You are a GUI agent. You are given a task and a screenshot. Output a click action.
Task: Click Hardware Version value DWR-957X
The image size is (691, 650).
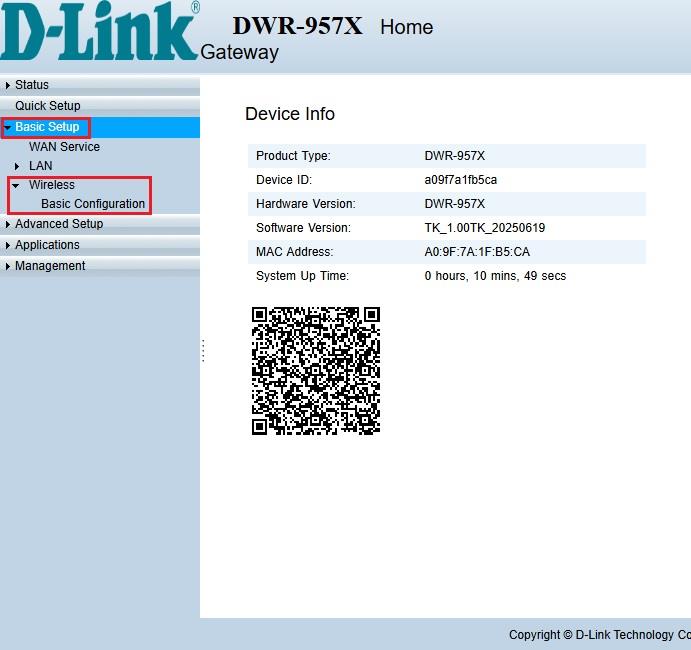point(454,204)
